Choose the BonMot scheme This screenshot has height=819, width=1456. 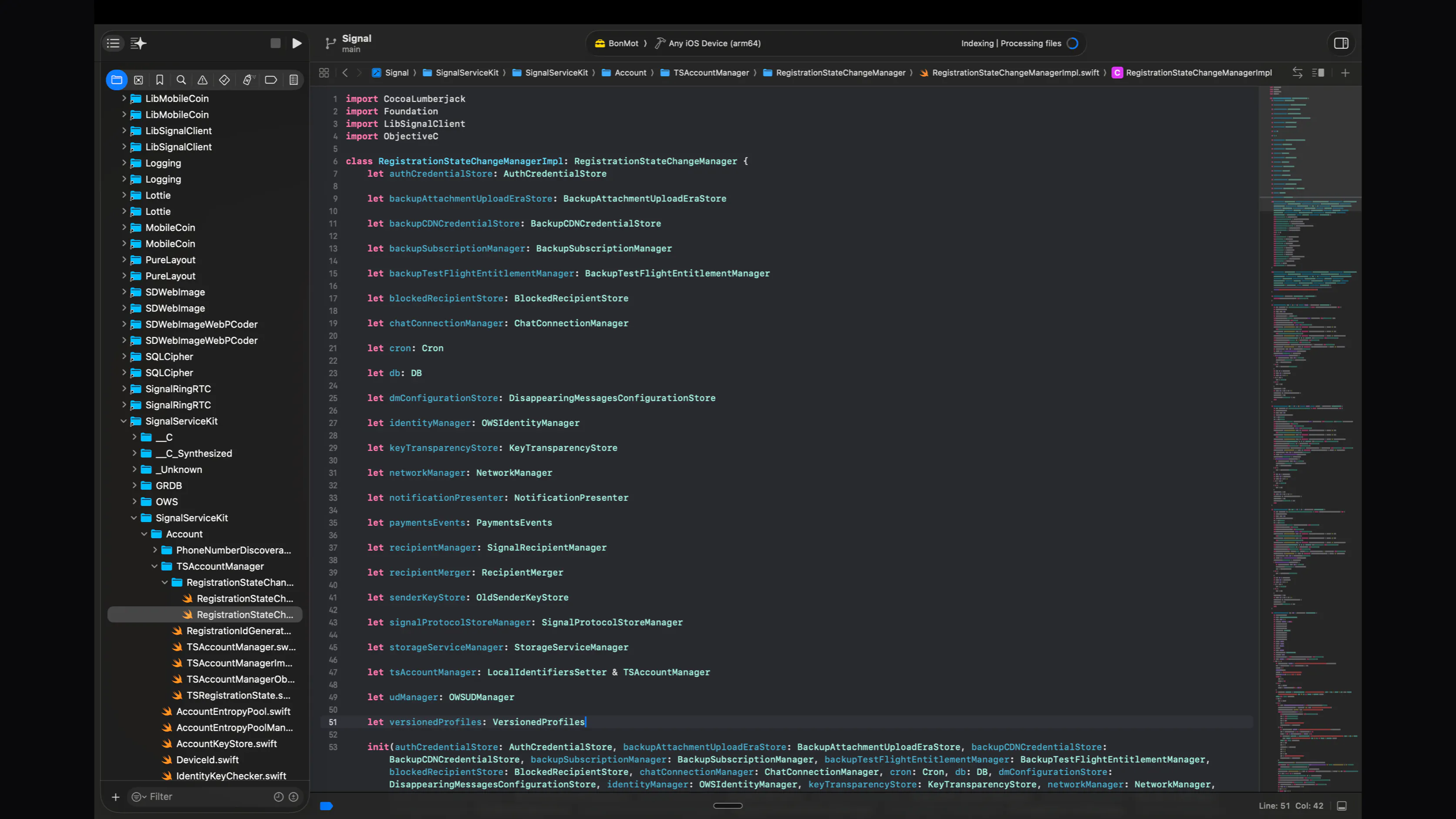click(x=617, y=44)
